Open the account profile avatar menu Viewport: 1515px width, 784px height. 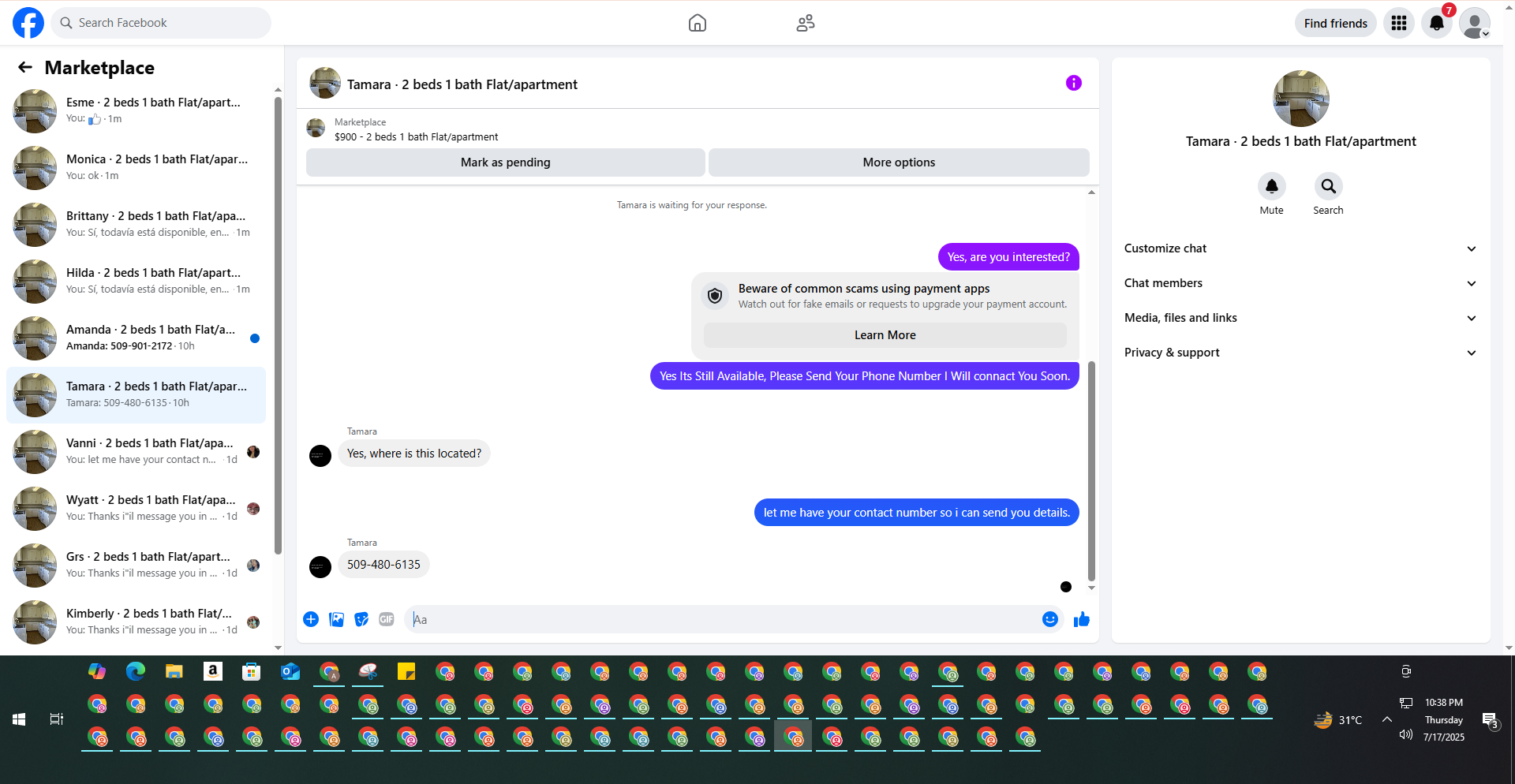pos(1475,23)
